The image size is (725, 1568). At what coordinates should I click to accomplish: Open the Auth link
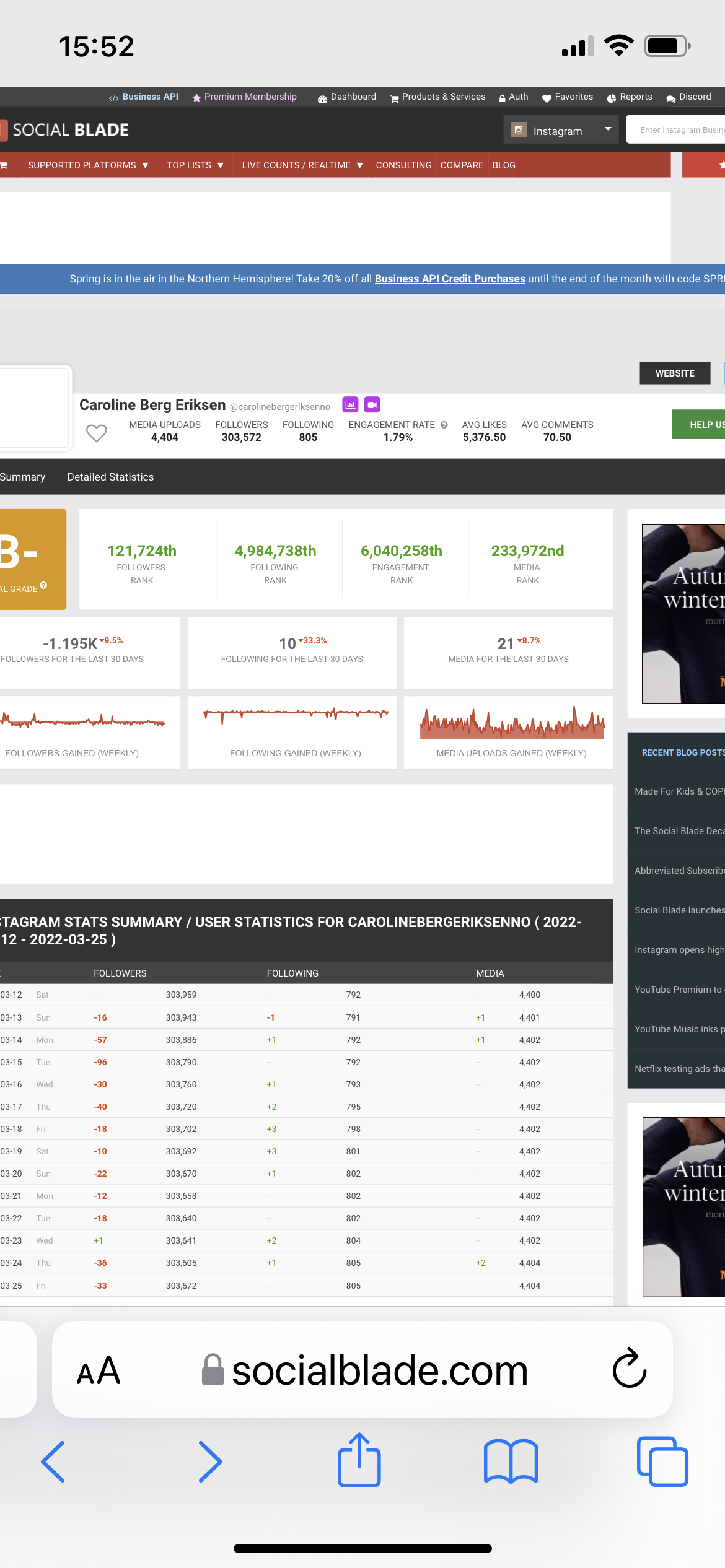click(514, 97)
